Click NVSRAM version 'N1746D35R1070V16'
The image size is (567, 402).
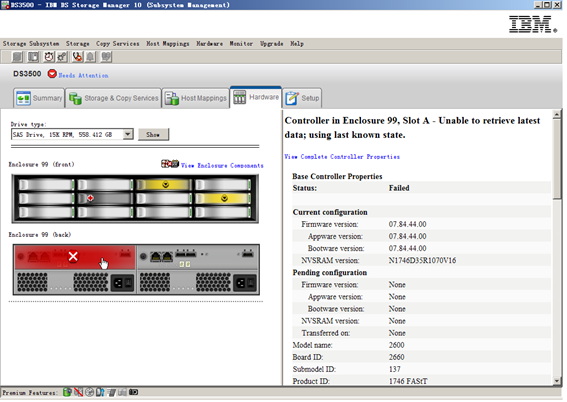tap(422, 261)
